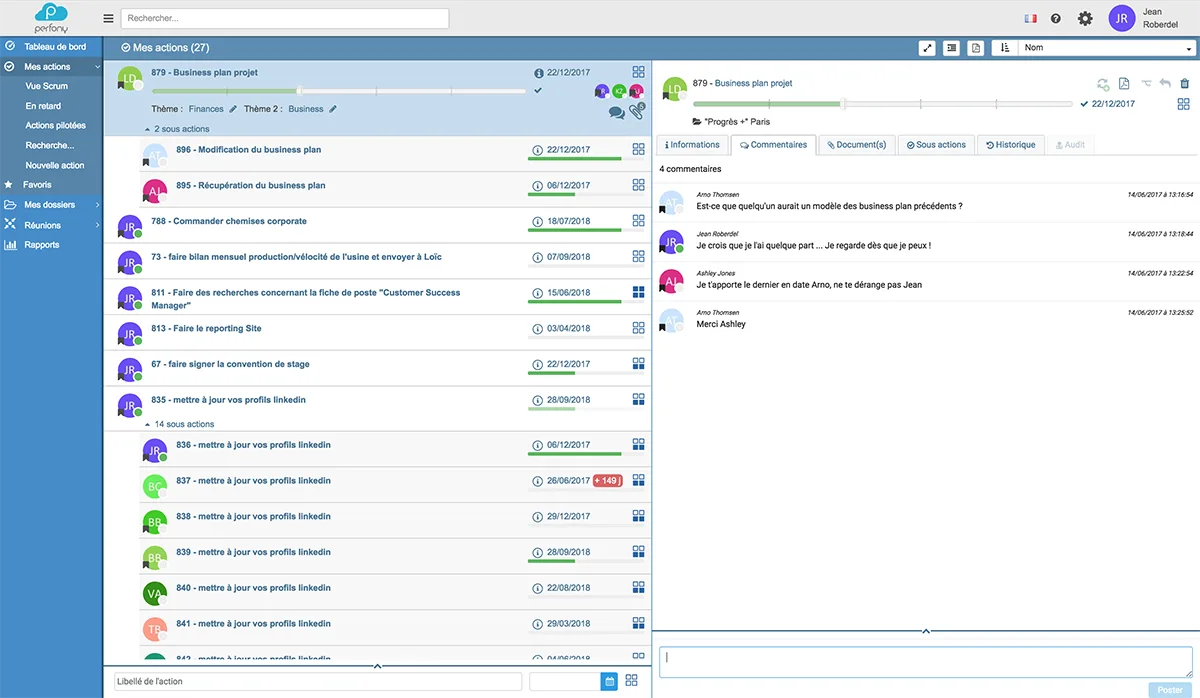Click the checkmark next to 22/12/2017 in detail panel
The image size is (1200, 698).
pyautogui.click(x=1084, y=103)
